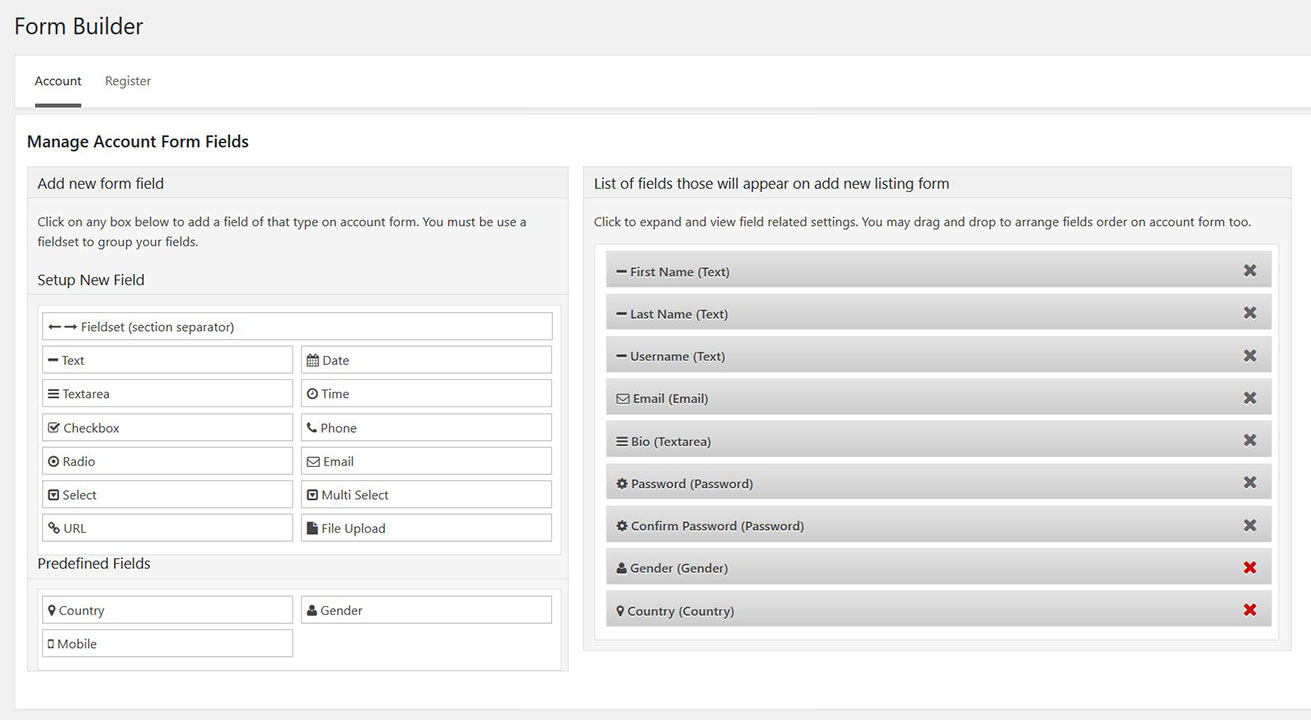
Task: Add the predefined Gender field
Action: 425,609
